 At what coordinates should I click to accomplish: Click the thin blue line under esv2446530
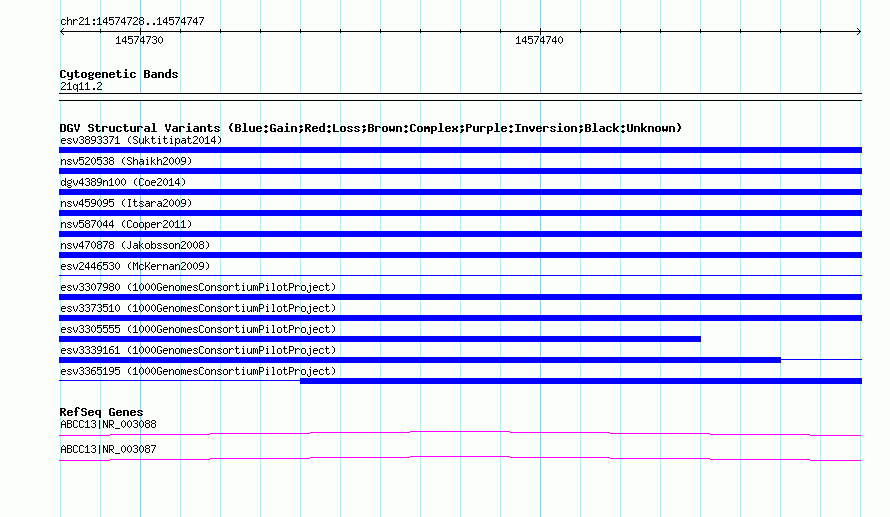tap(460, 276)
